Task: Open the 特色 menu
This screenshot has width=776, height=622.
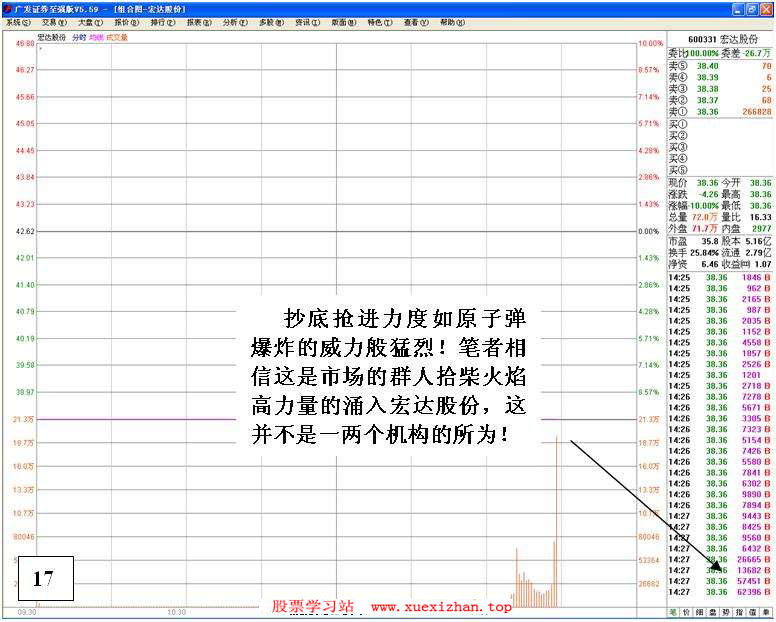Action: 380,22
